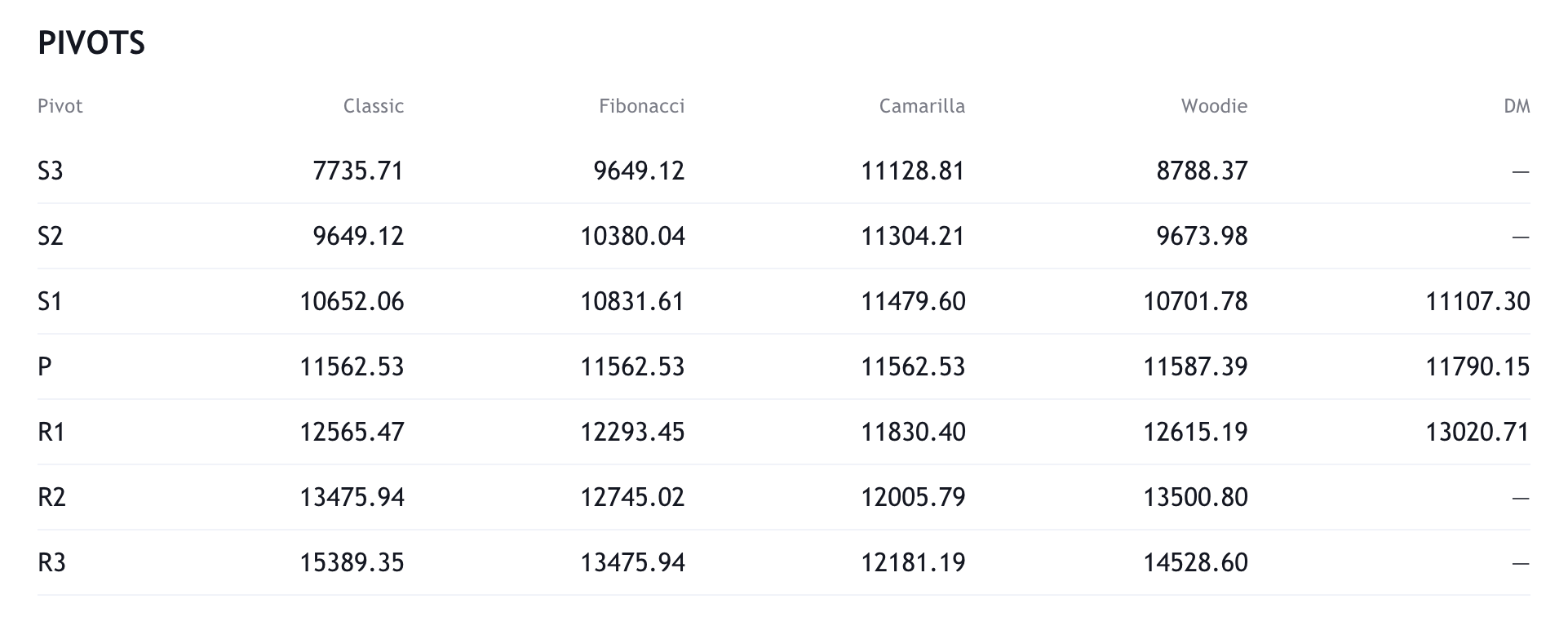Viewport: 1568px width, 617px height.
Task: Click the S3 row label
Action: [51, 171]
